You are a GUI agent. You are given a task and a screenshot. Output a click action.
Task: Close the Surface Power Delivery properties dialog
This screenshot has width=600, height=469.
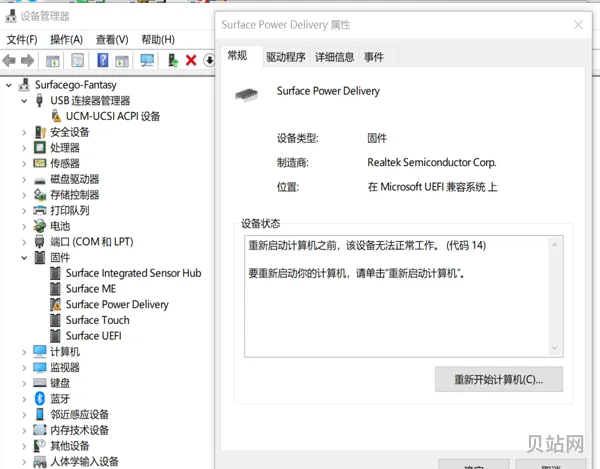coord(578,25)
